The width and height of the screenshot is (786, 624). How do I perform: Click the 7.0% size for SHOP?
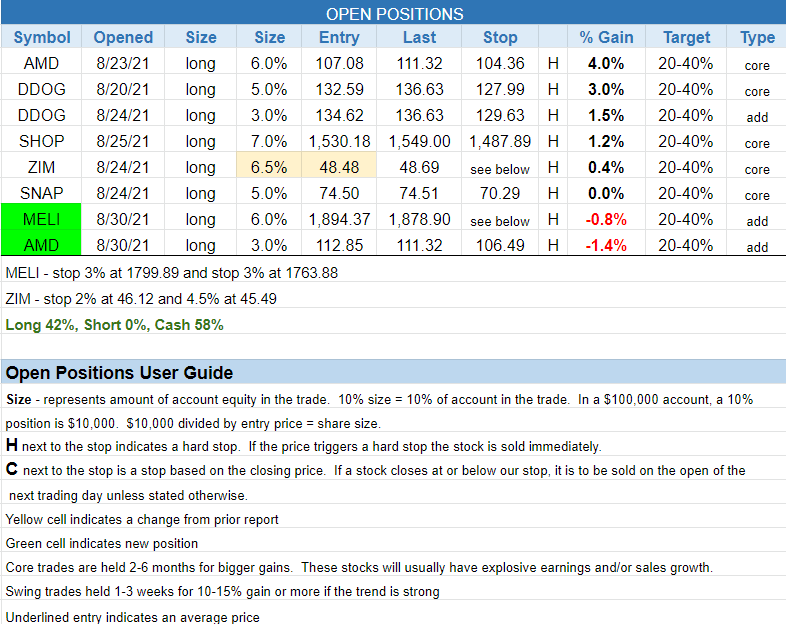point(269,141)
